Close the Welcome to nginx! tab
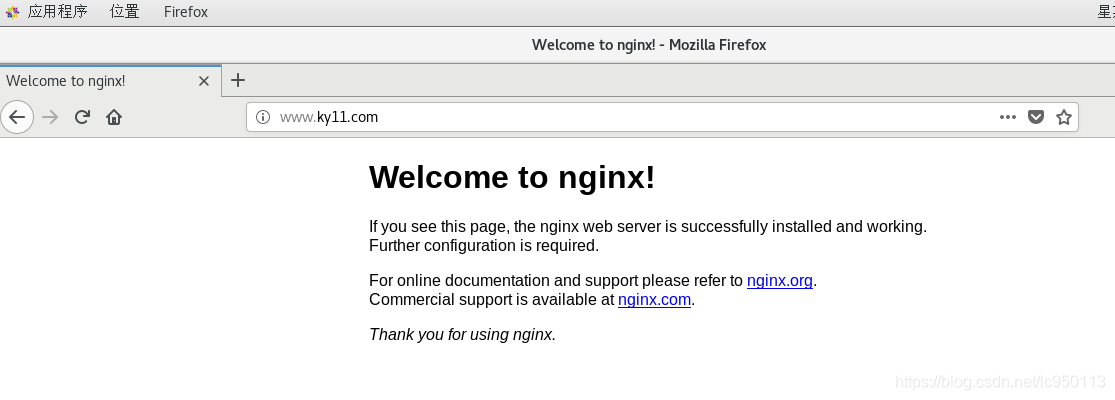1115x400 pixels. (203, 81)
